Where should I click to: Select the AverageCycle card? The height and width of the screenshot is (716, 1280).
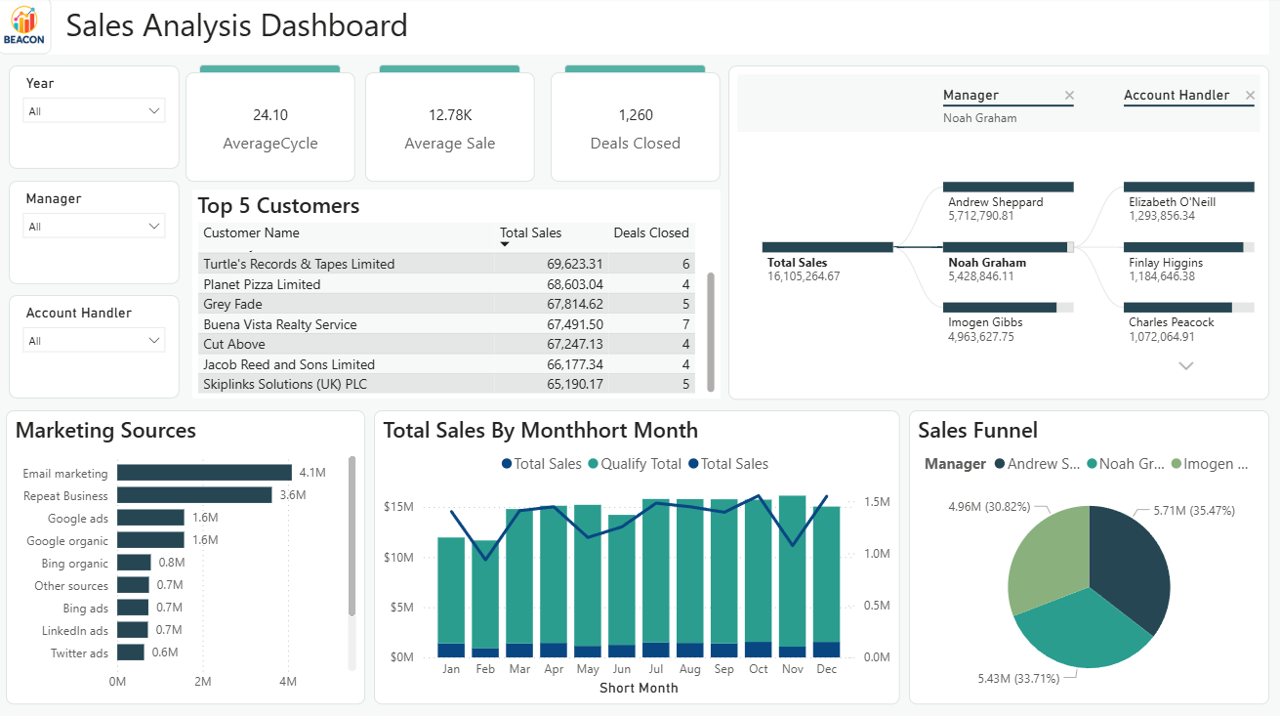coord(270,125)
